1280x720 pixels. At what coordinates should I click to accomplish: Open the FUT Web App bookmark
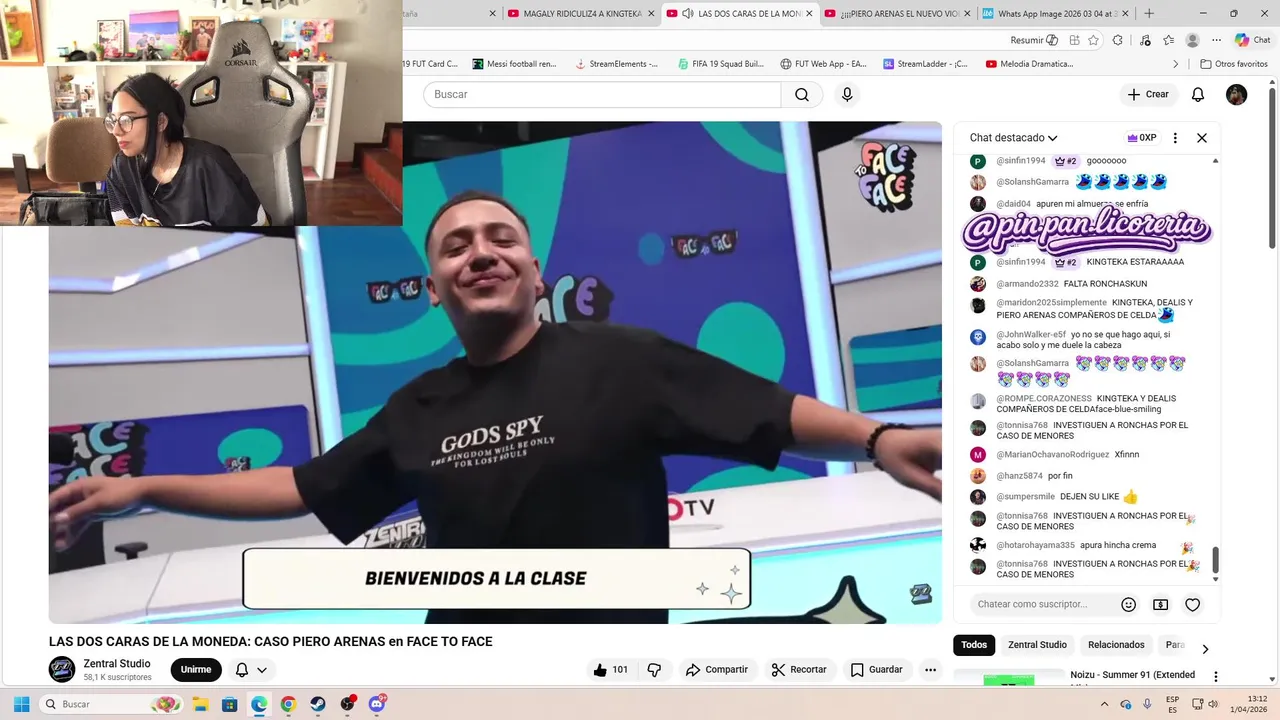pos(823,64)
